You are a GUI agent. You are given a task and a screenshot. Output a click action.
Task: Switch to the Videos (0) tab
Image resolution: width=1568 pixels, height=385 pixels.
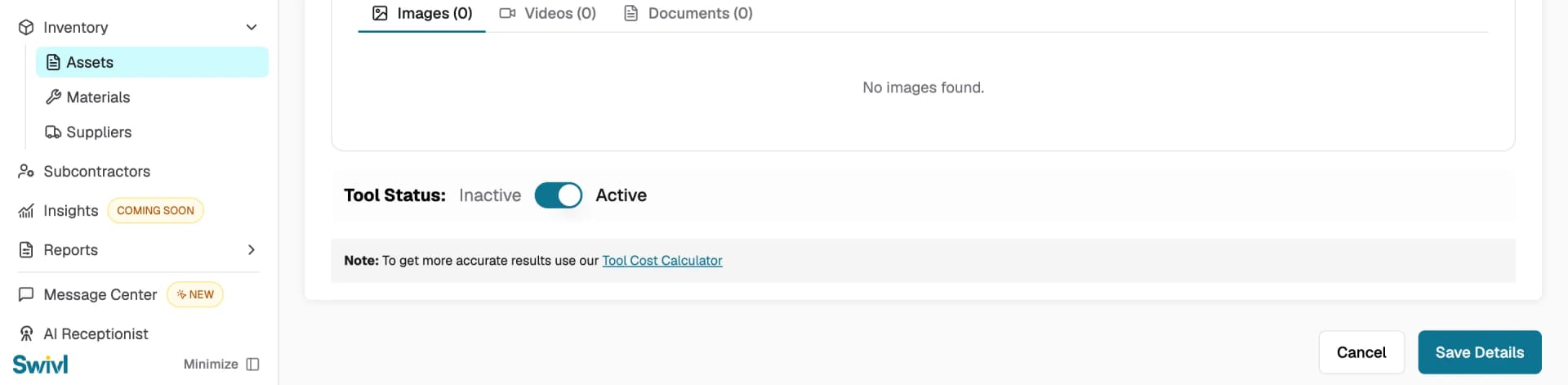click(x=548, y=13)
